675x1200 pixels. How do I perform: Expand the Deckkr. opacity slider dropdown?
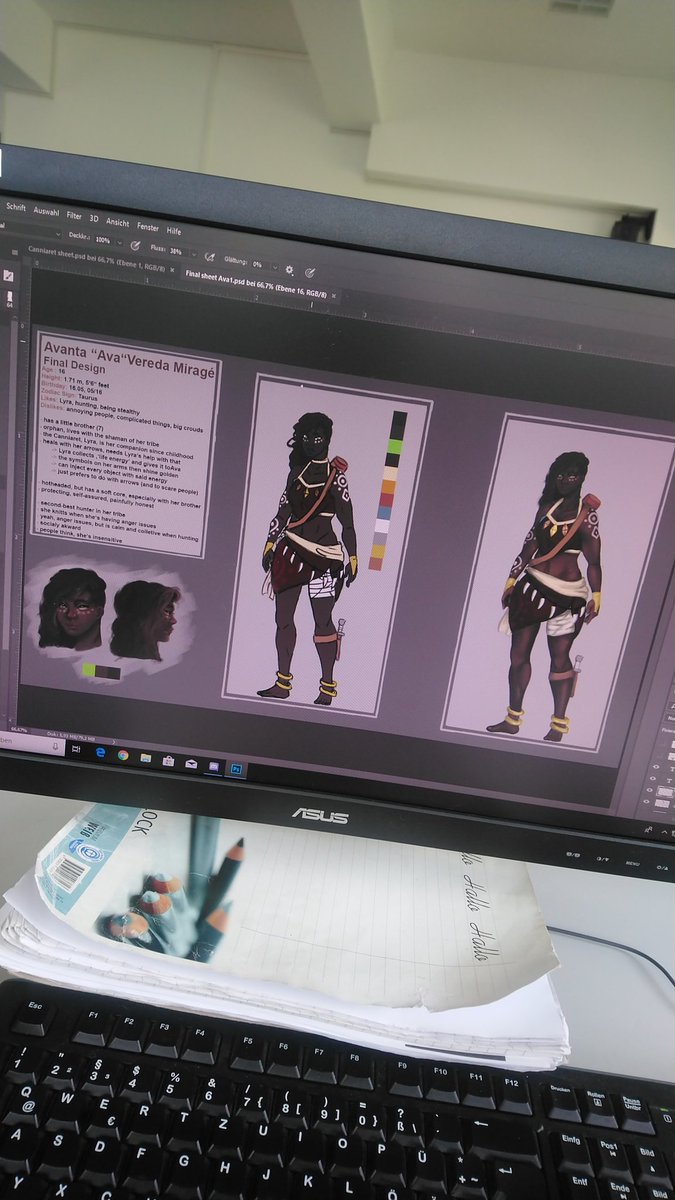point(119,242)
